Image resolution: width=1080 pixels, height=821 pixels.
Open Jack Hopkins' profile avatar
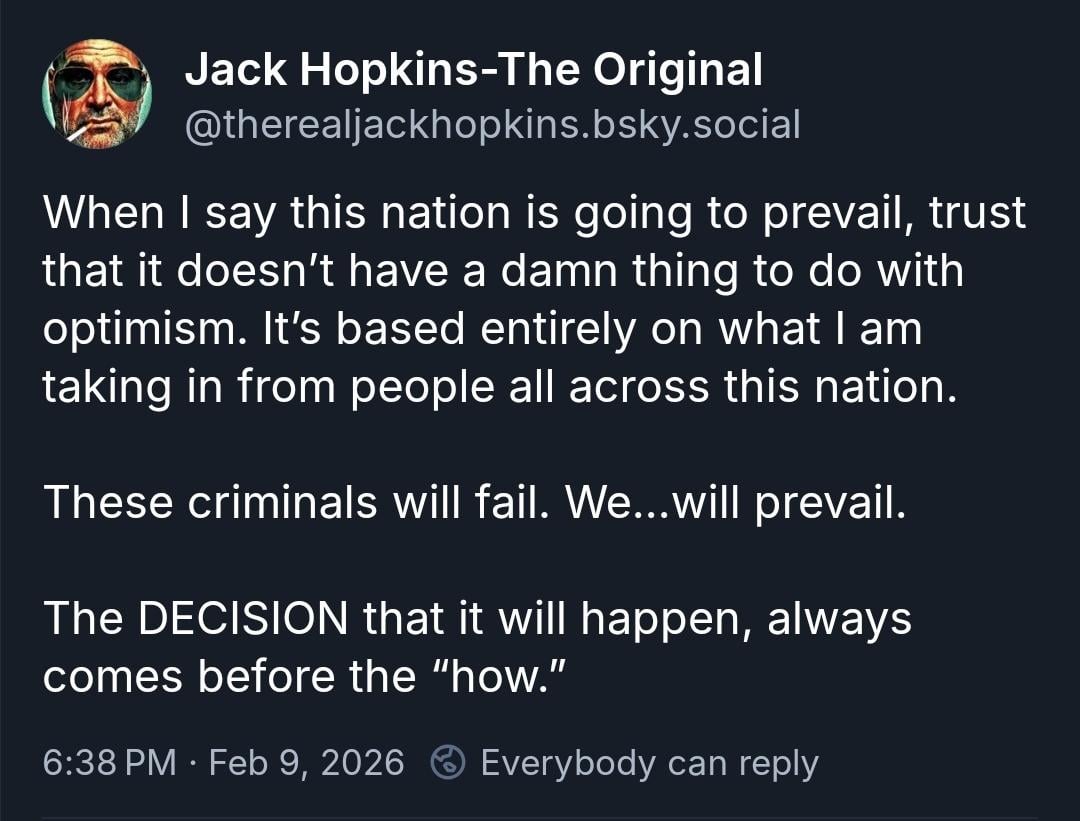pos(97,96)
